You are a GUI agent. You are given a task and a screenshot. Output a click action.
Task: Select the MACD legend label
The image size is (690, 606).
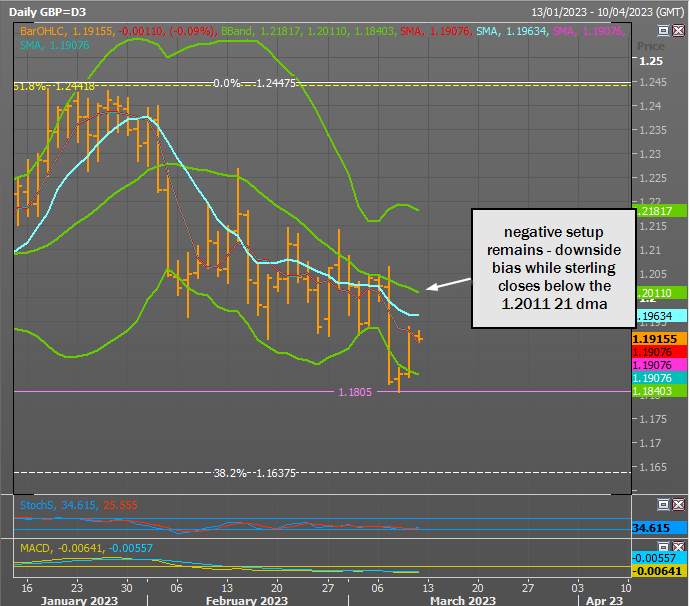point(36,548)
